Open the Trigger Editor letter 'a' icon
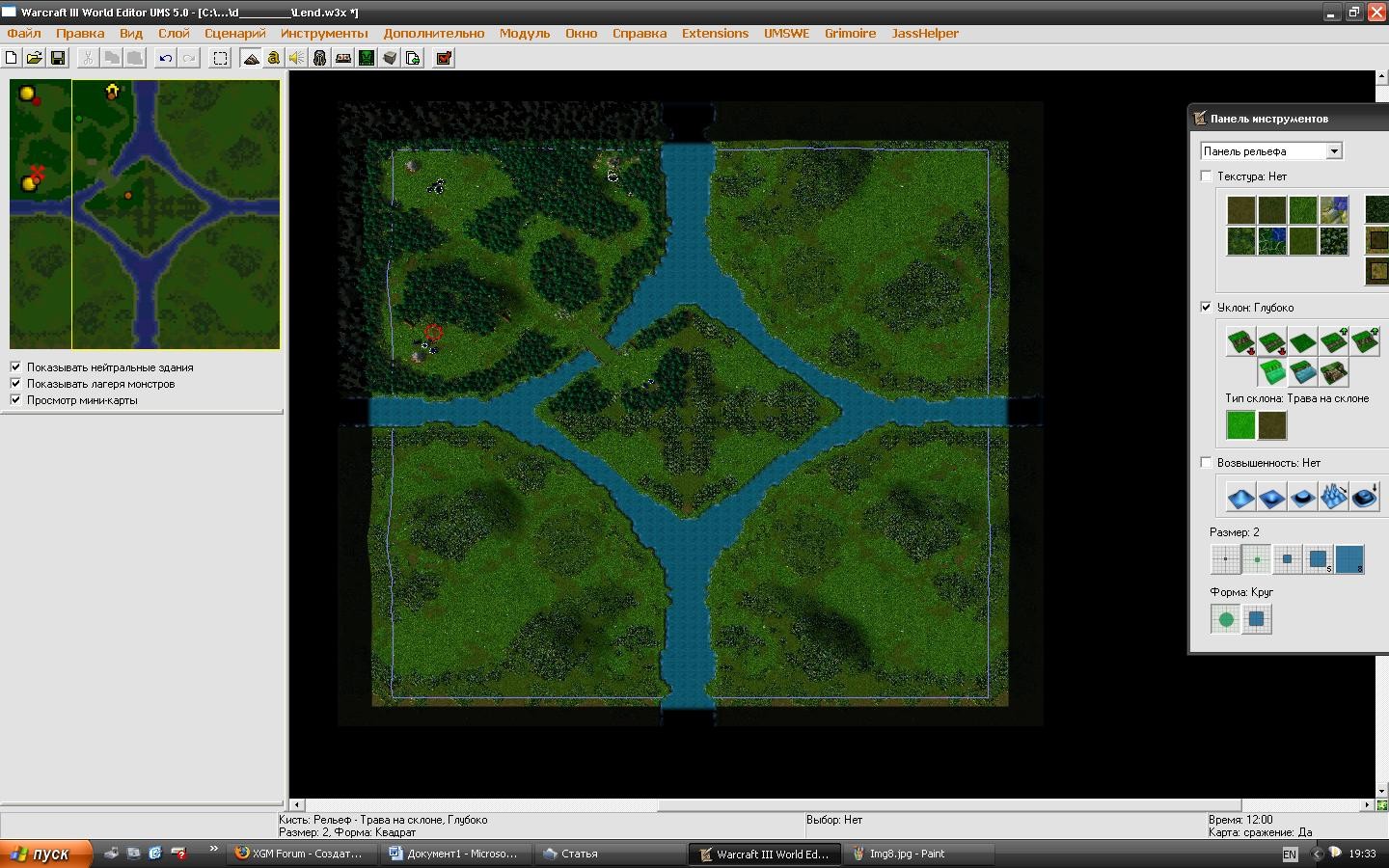1389x868 pixels. point(274,58)
